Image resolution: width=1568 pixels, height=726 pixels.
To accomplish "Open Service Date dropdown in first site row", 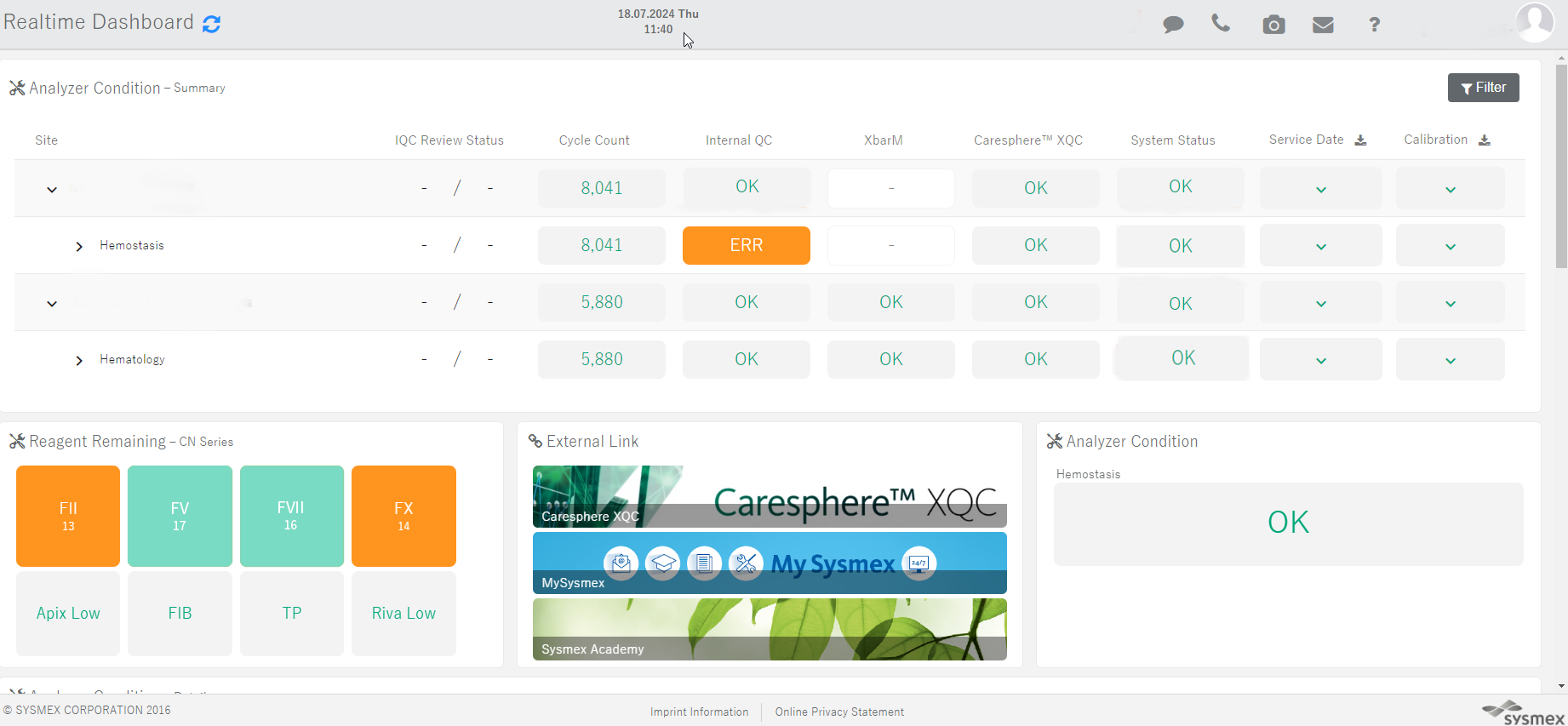I will point(1321,189).
